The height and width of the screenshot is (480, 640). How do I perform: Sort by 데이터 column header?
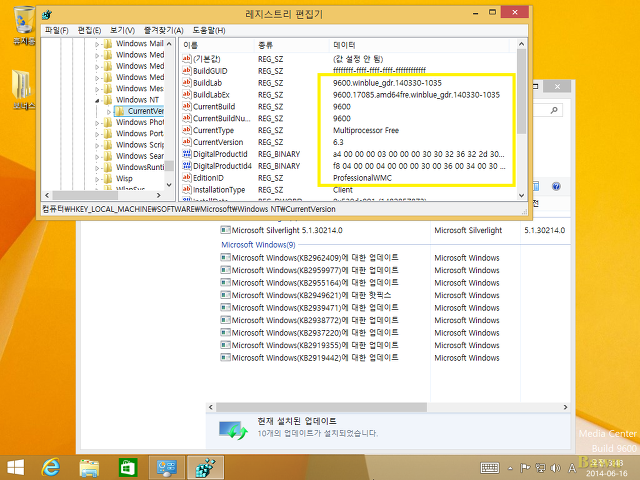coord(419,45)
